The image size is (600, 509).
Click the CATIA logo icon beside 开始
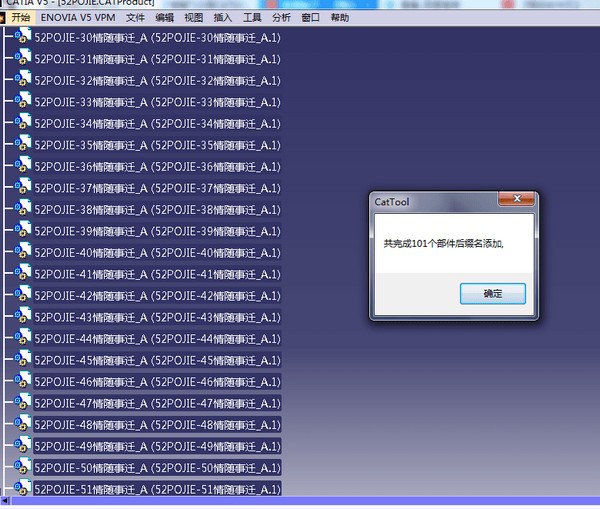pyautogui.click(x=2, y=18)
